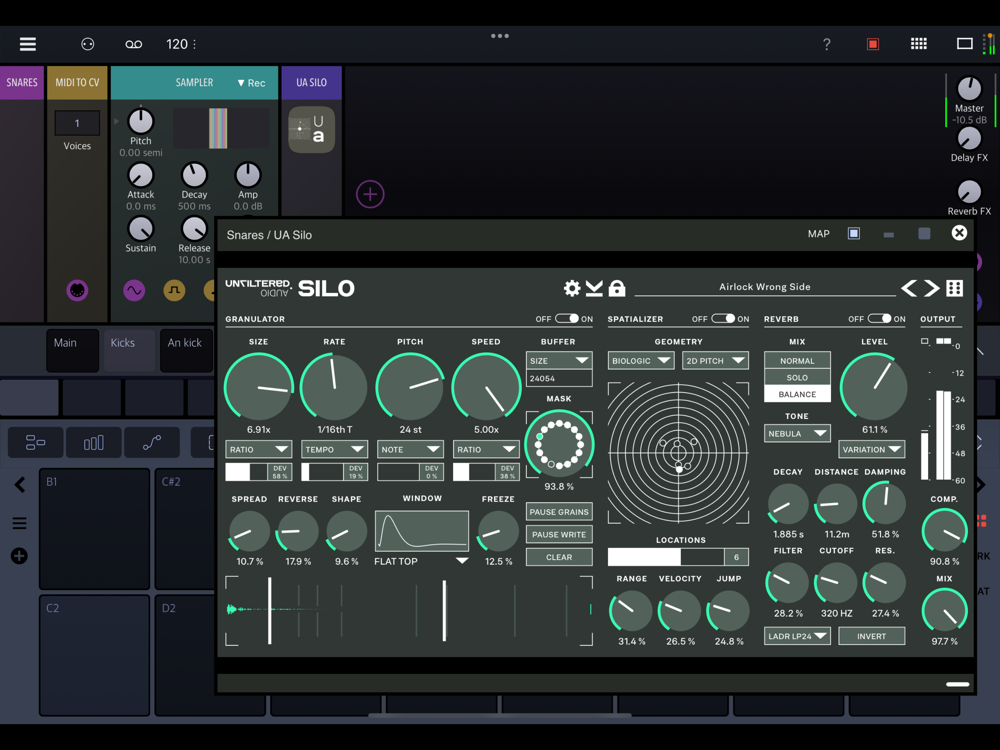
Task: Click the left back arrow beside pads
Action: coord(20,485)
